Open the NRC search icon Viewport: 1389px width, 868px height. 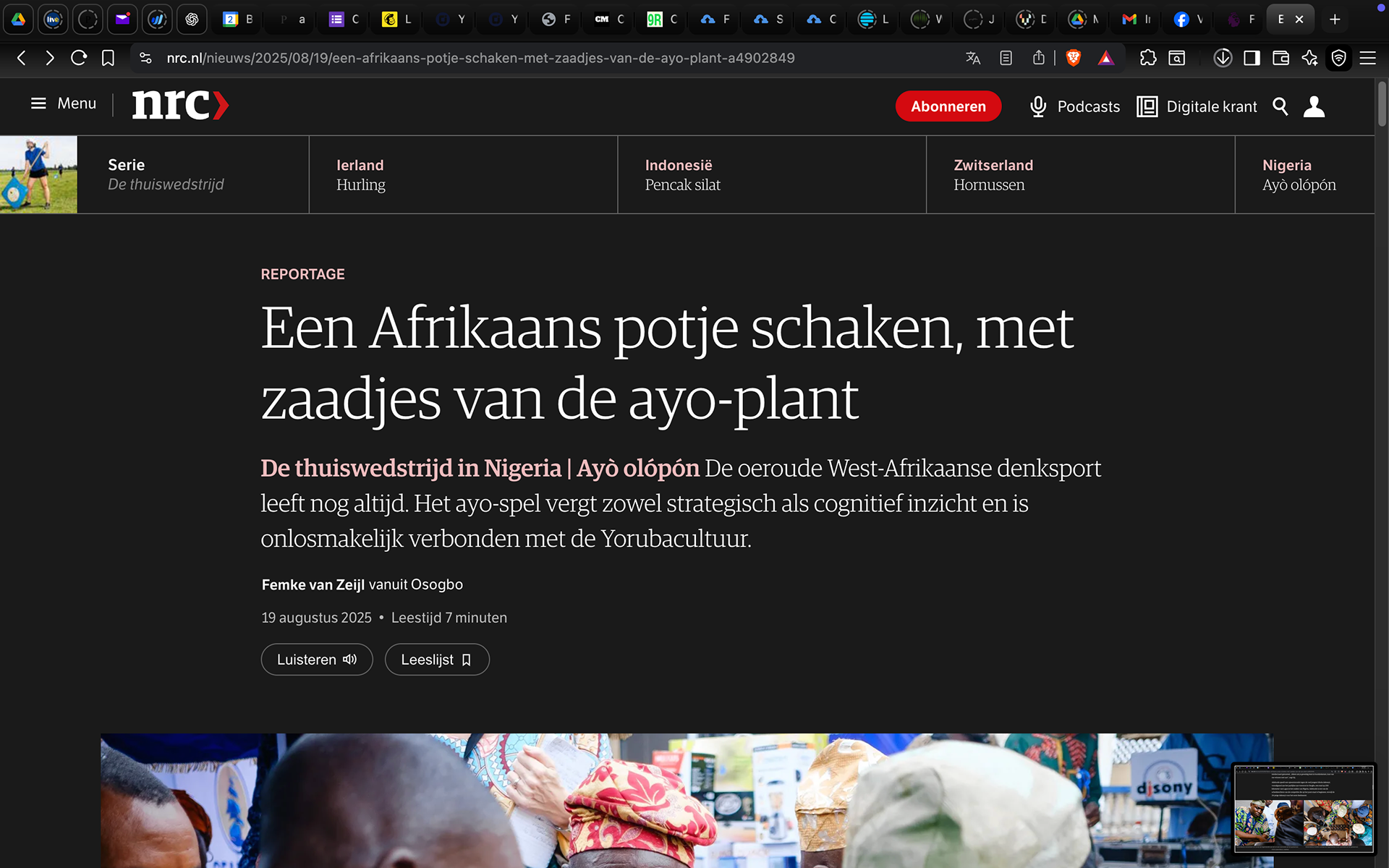[1280, 106]
